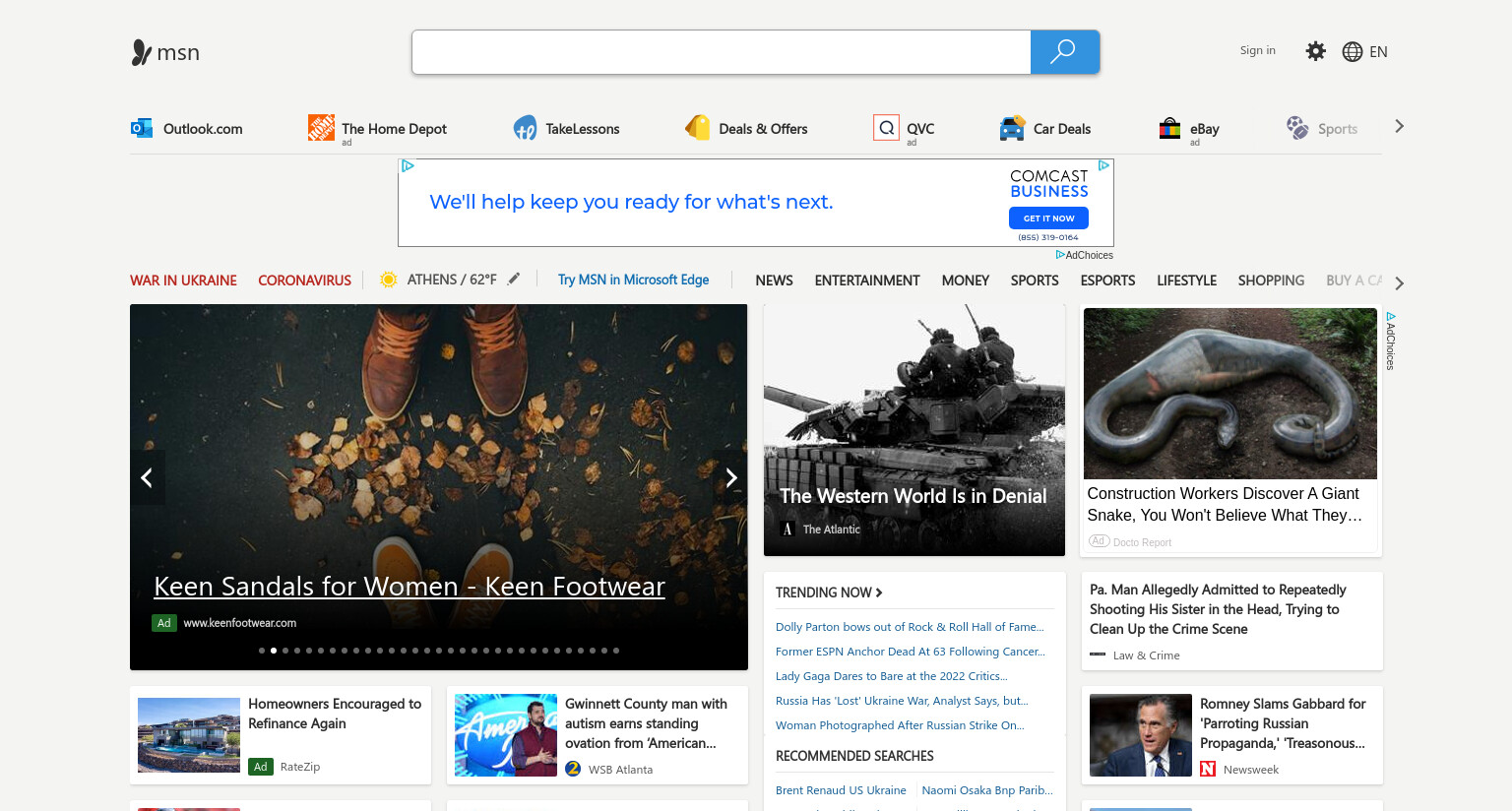The width and height of the screenshot is (1512, 811).
Task: Open Former ESPN Anchor trending story
Action: (x=911, y=652)
